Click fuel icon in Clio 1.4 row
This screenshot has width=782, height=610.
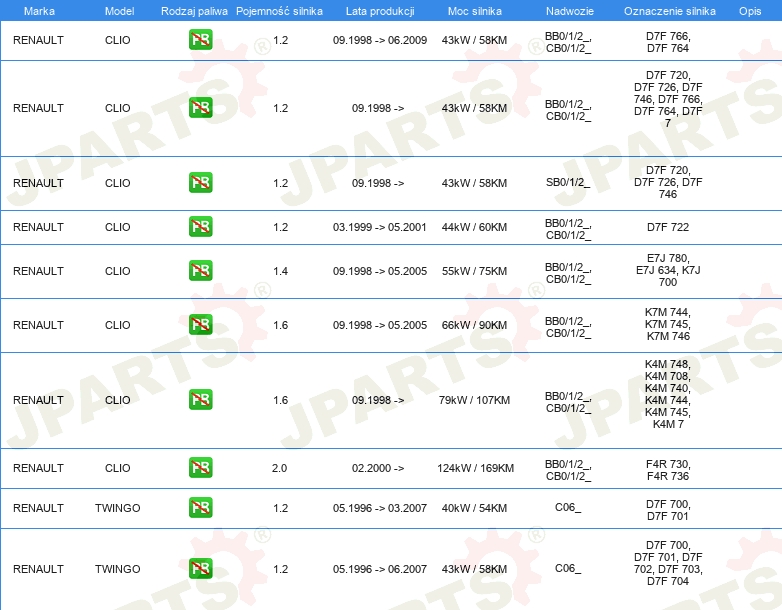[x=200, y=270]
